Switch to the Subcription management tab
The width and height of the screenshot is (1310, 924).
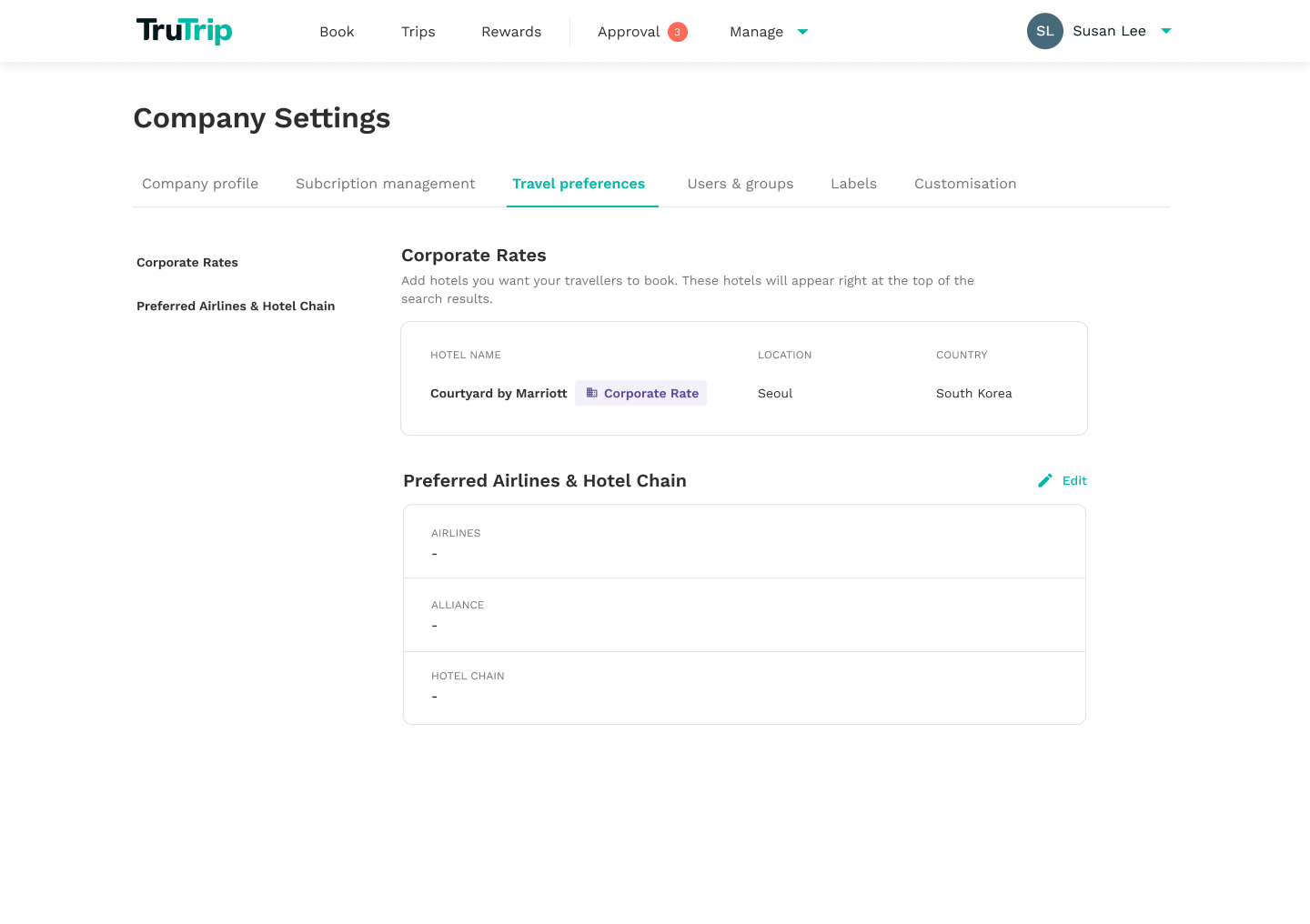coord(385,184)
